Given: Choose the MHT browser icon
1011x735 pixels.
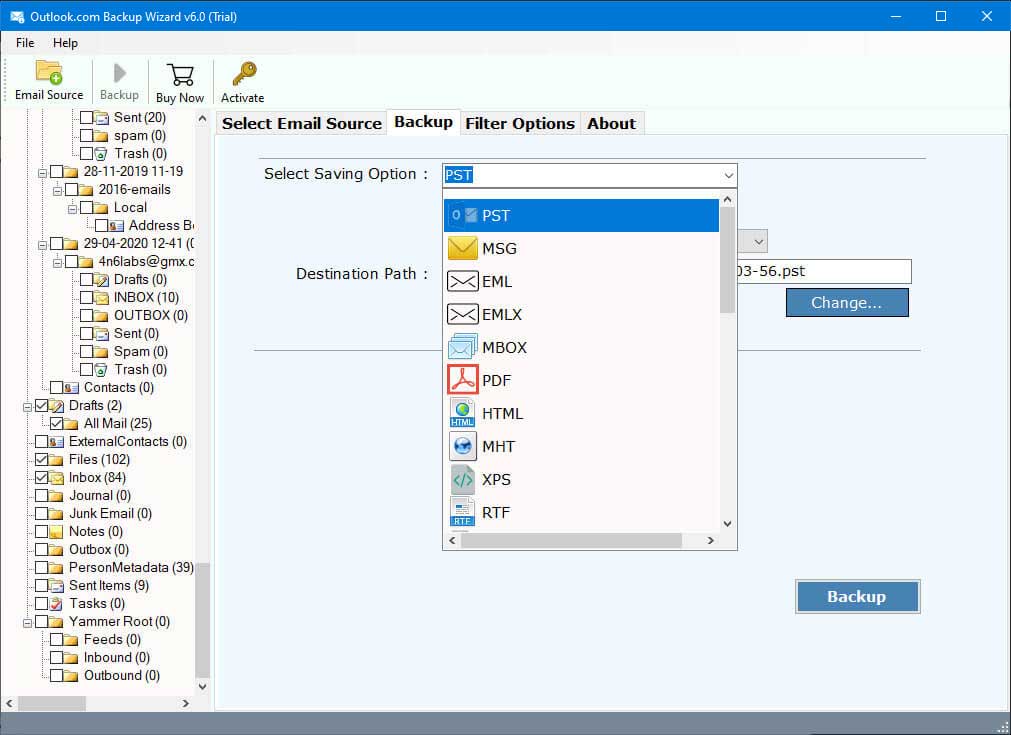Looking at the screenshot, I should (462, 446).
